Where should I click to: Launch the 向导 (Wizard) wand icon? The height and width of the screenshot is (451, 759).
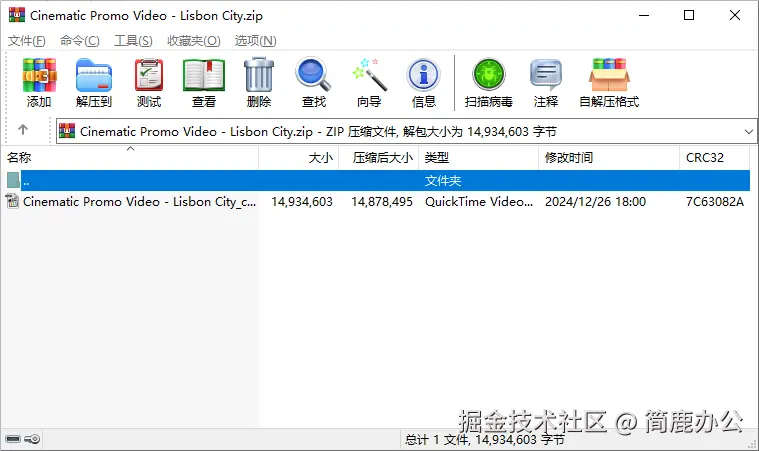tap(369, 75)
